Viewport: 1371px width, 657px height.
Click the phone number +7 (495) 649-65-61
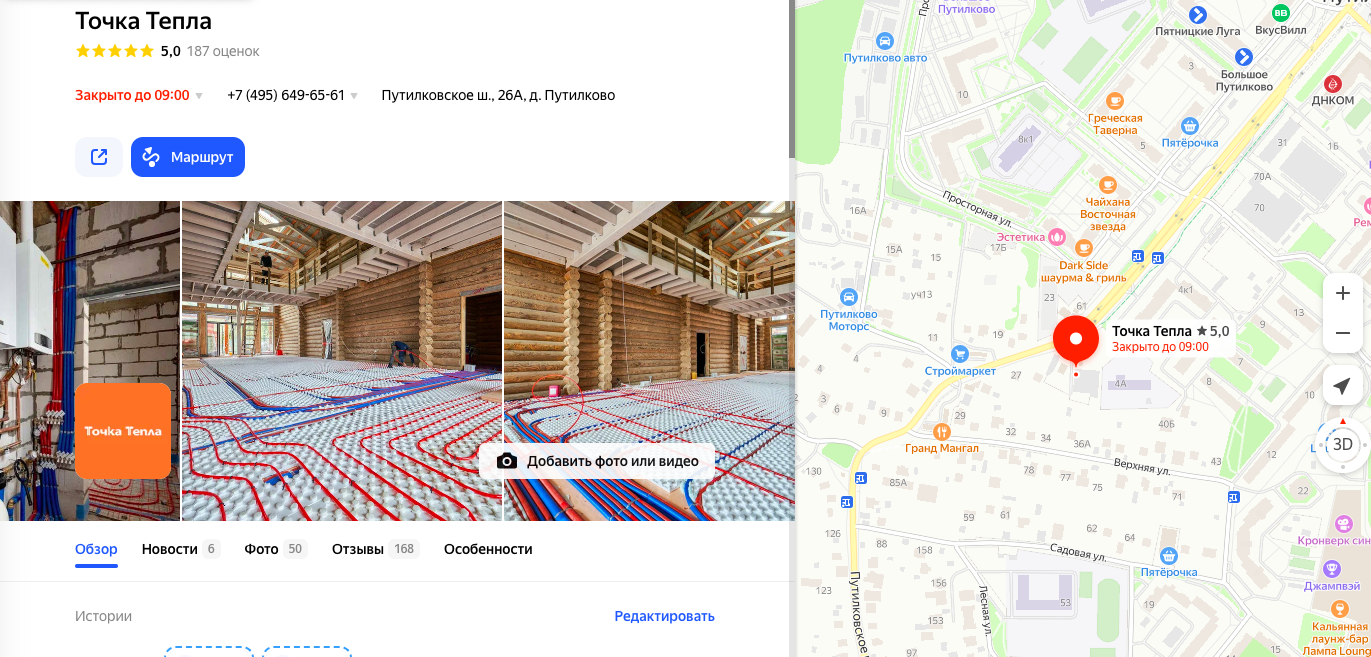(x=286, y=96)
